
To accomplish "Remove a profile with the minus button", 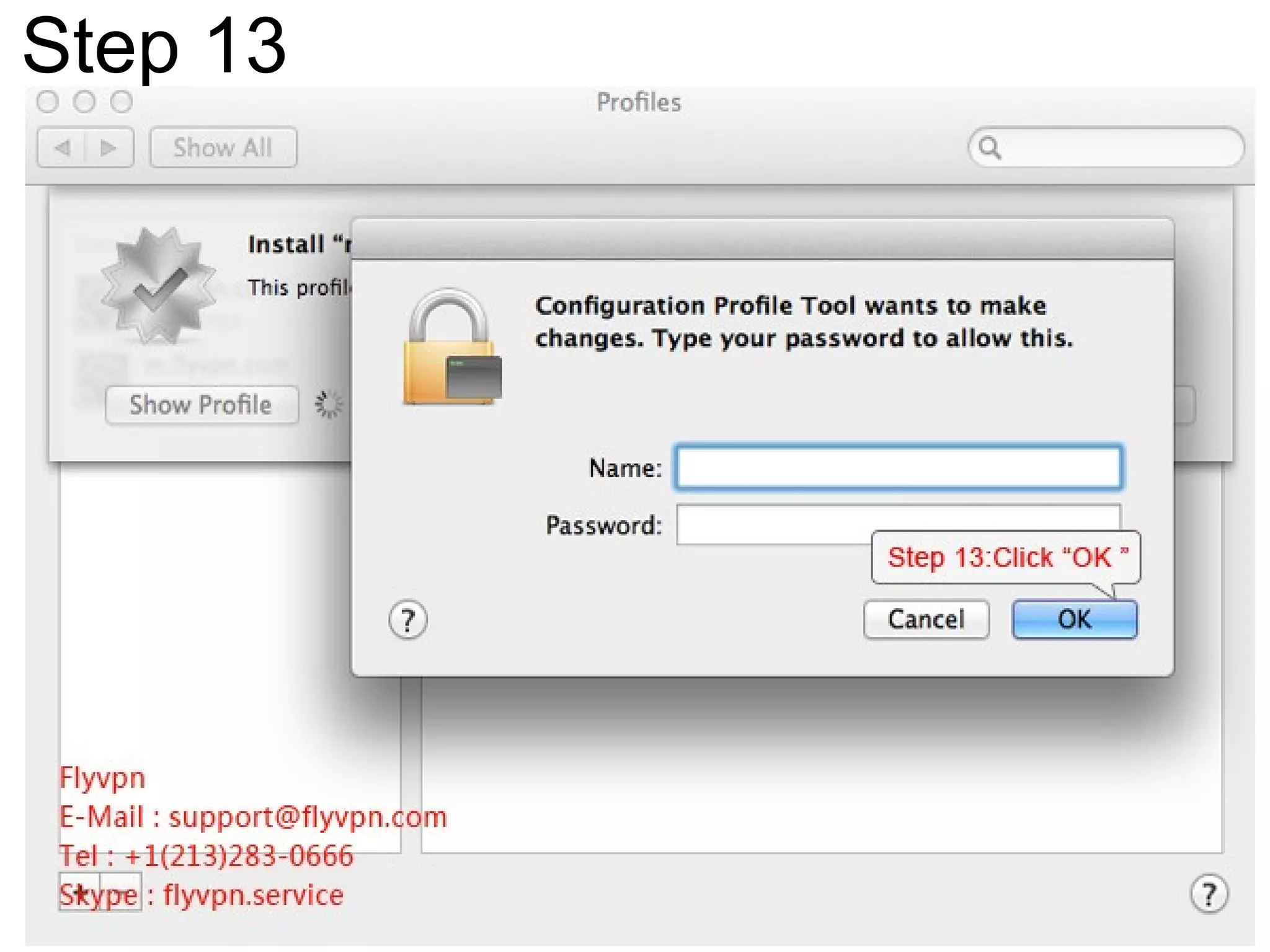I will point(122,892).
